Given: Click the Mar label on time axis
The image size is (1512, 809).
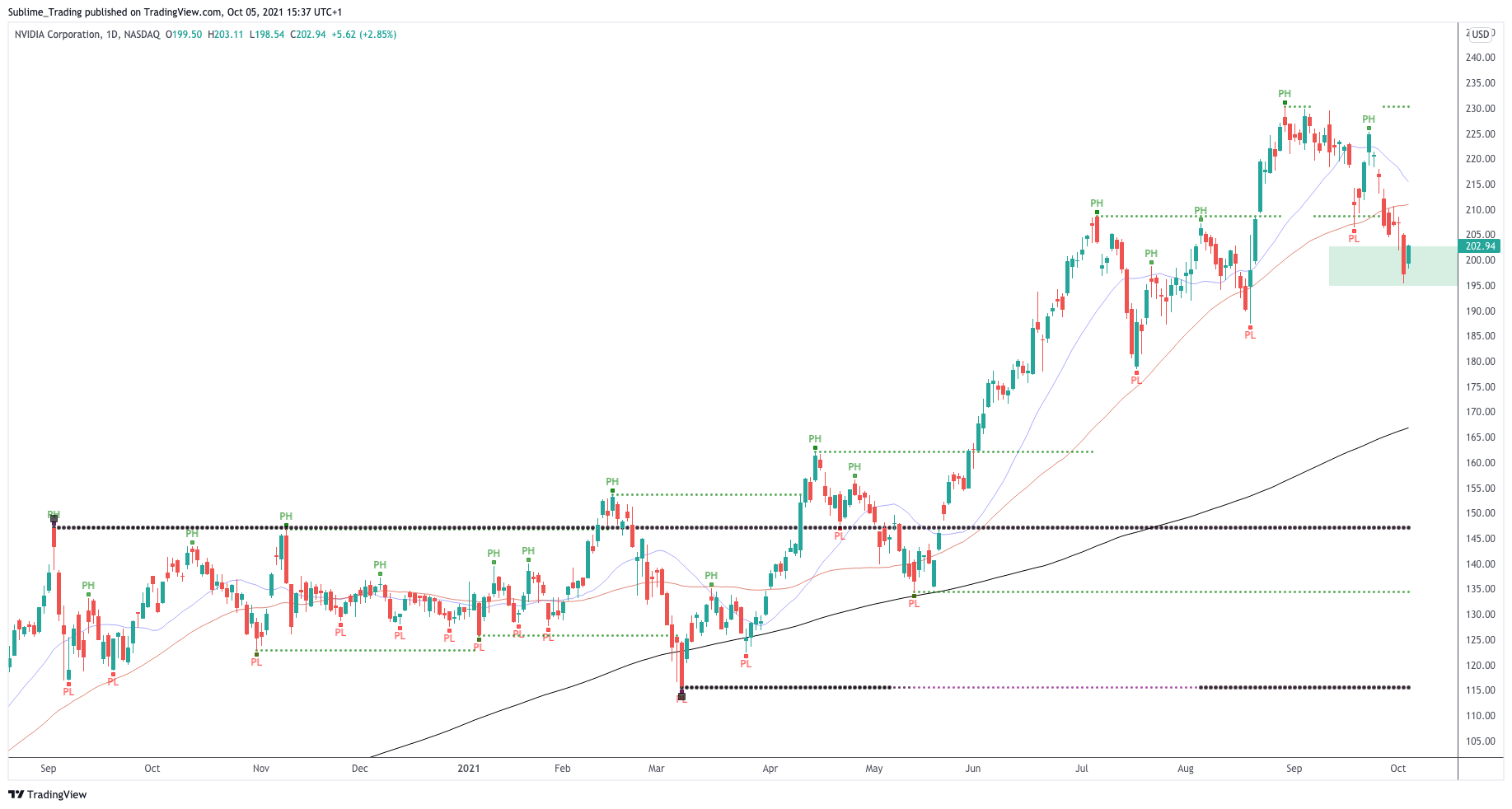Looking at the screenshot, I should 657,769.
